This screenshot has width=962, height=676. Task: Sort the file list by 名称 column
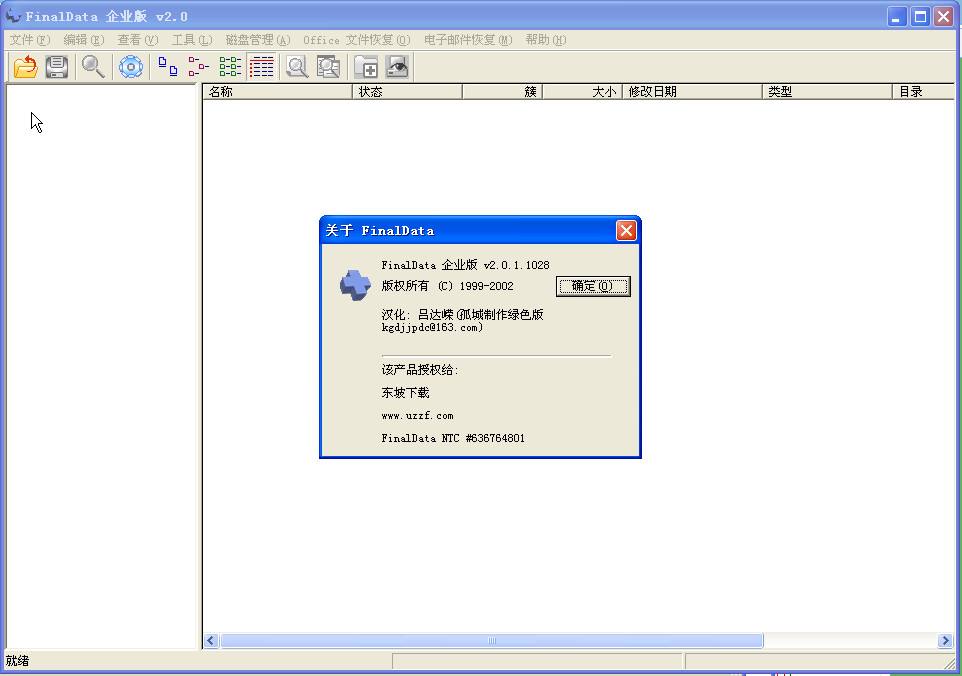277,92
